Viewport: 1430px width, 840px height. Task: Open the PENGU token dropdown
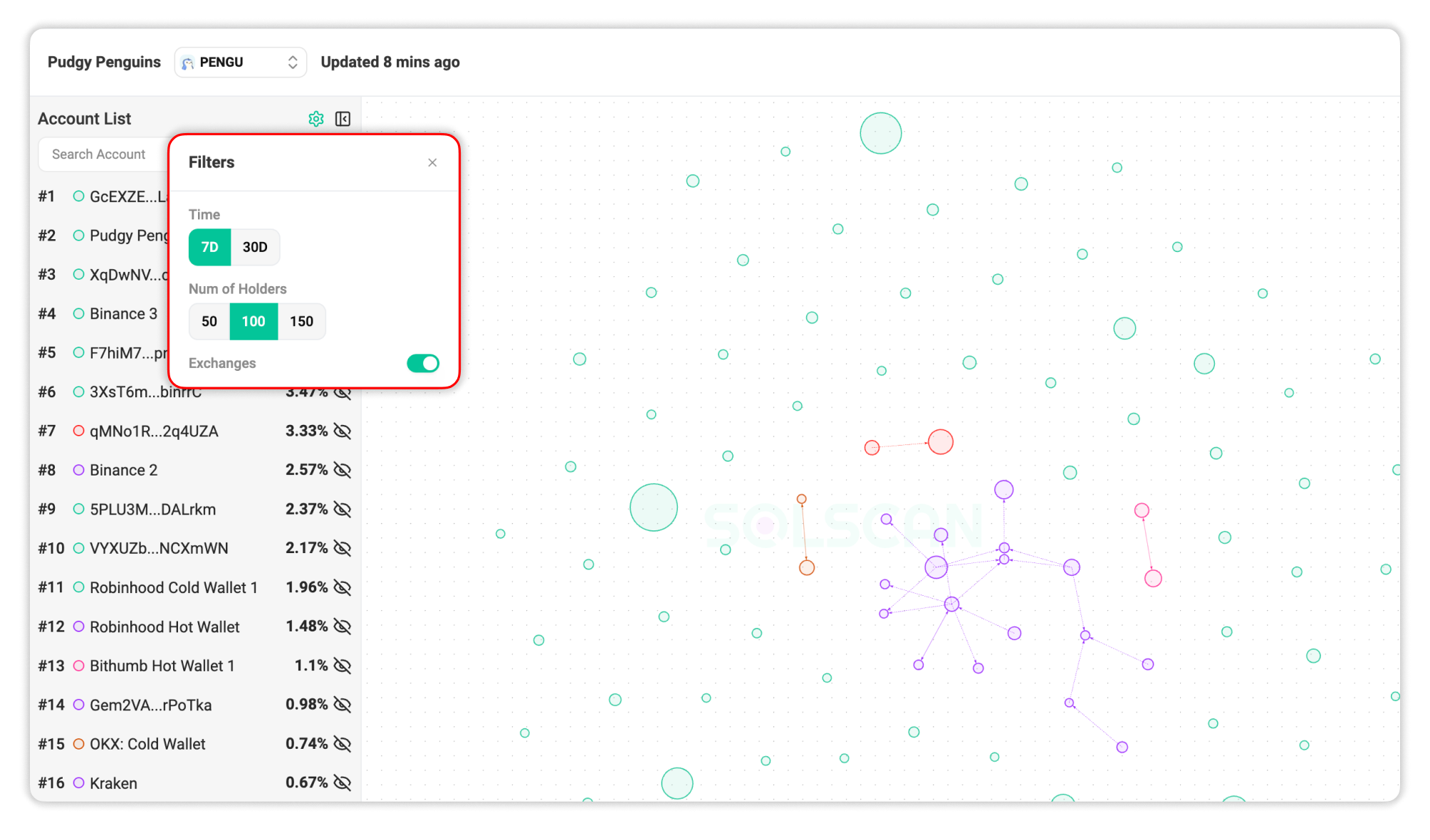point(292,62)
